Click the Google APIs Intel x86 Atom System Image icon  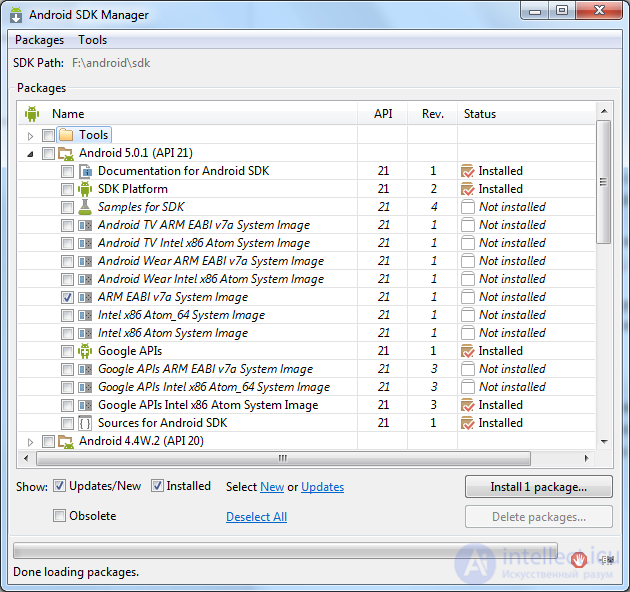pos(85,405)
